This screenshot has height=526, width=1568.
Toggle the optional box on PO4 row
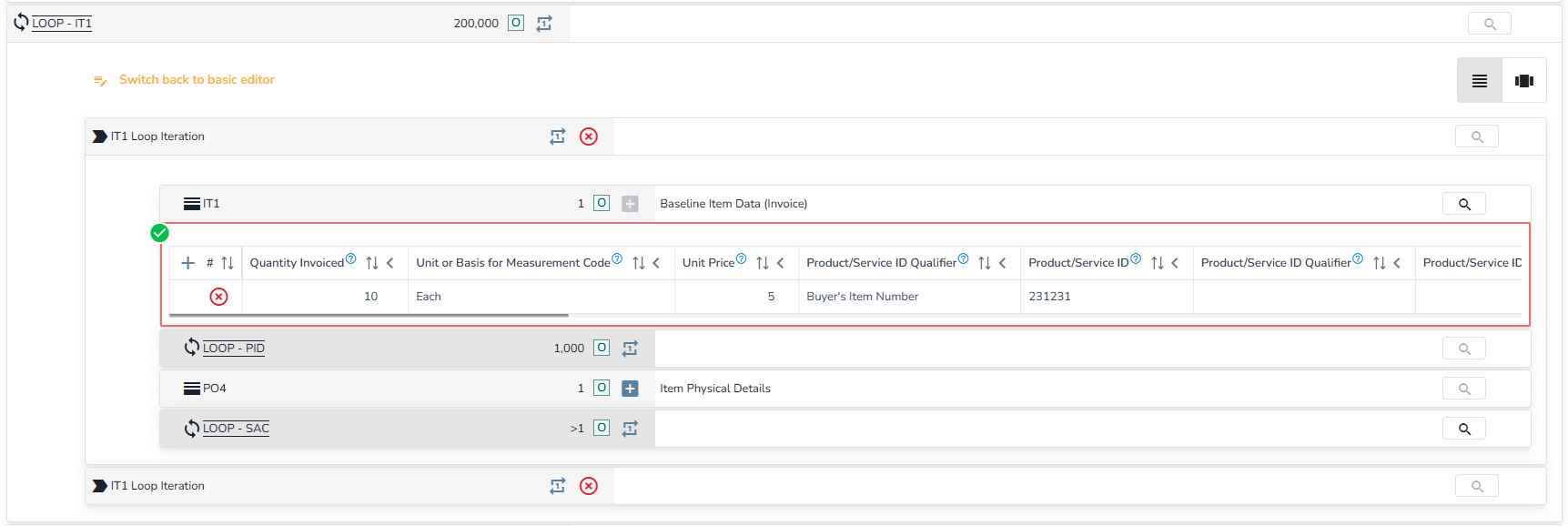point(602,389)
